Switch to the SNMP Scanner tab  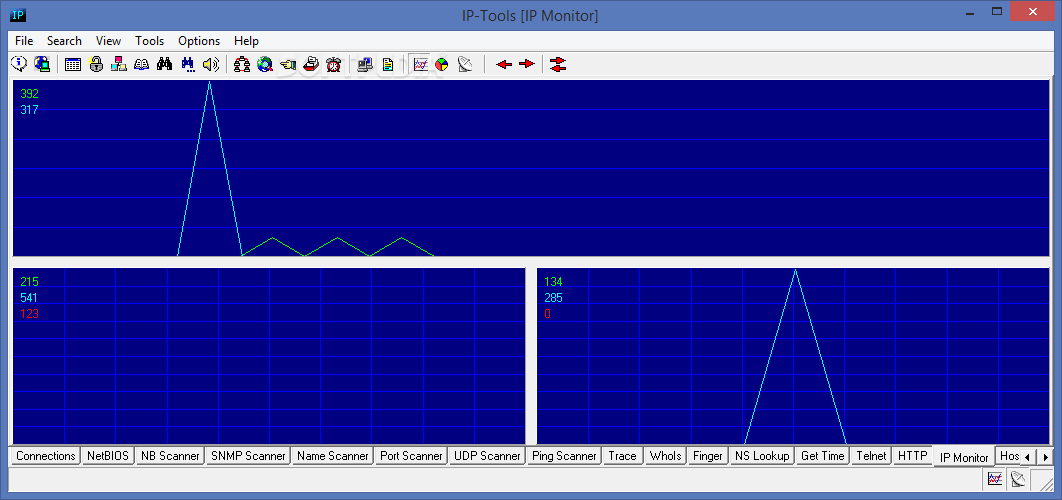click(249, 456)
